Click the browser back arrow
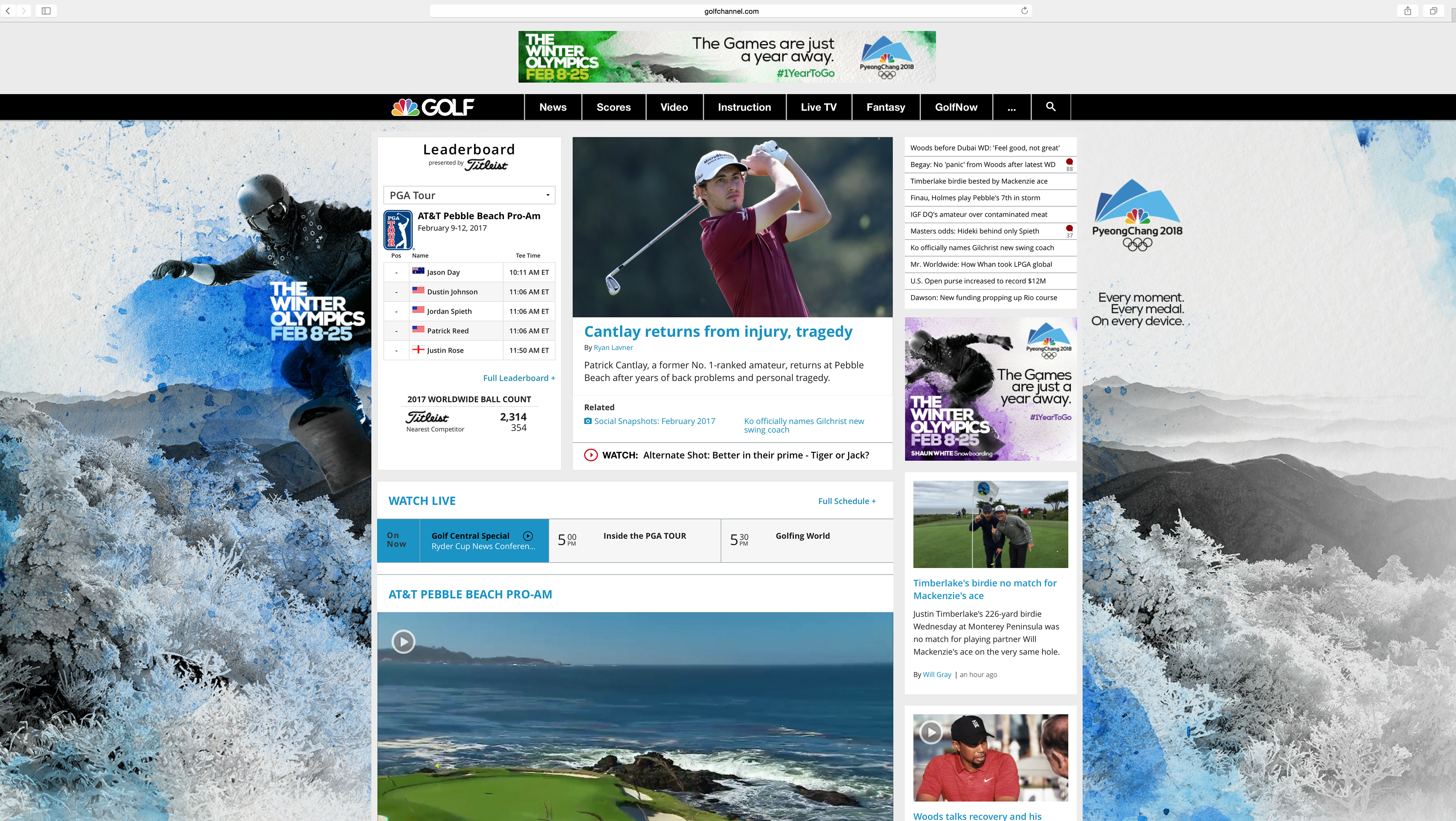The height and width of the screenshot is (821, 1456). [8, 11]
